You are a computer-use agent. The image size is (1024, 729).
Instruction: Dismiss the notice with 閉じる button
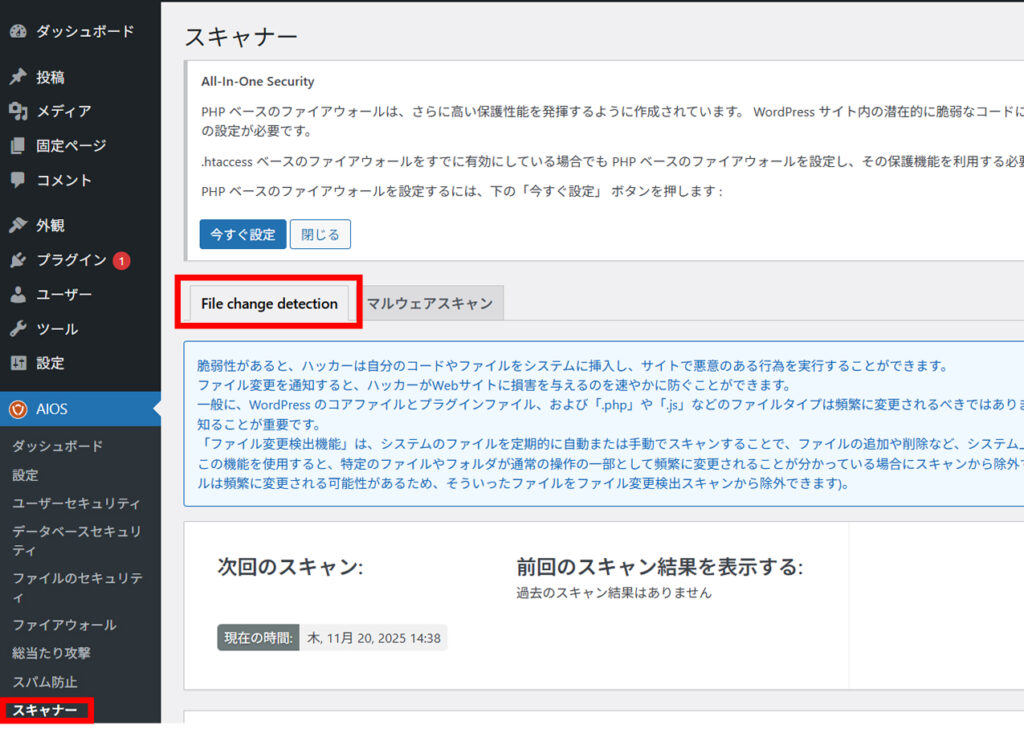(320, 235)
